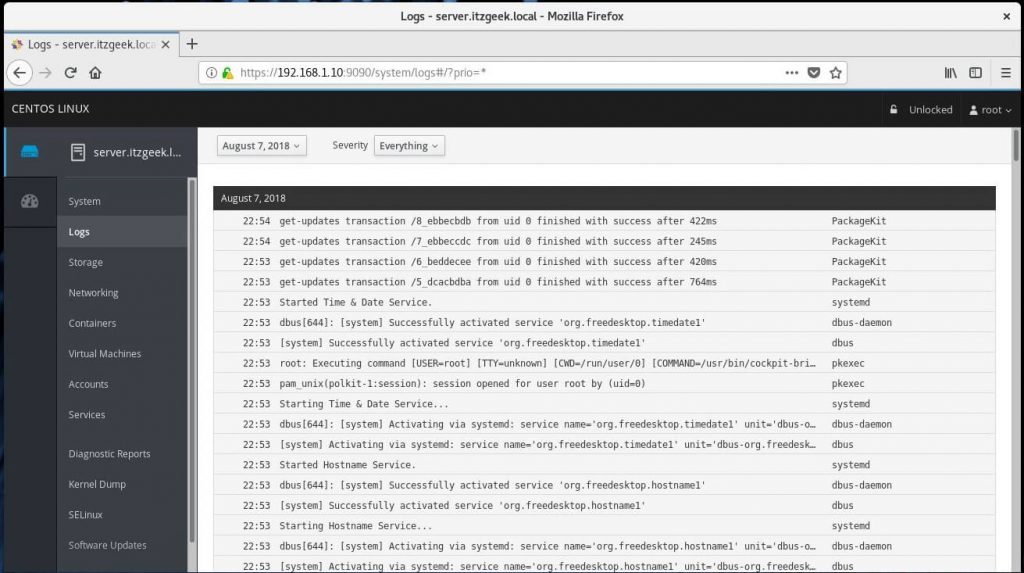
Task: Click the connection security padlock warning icon
Action: click(x=227, y=73)
